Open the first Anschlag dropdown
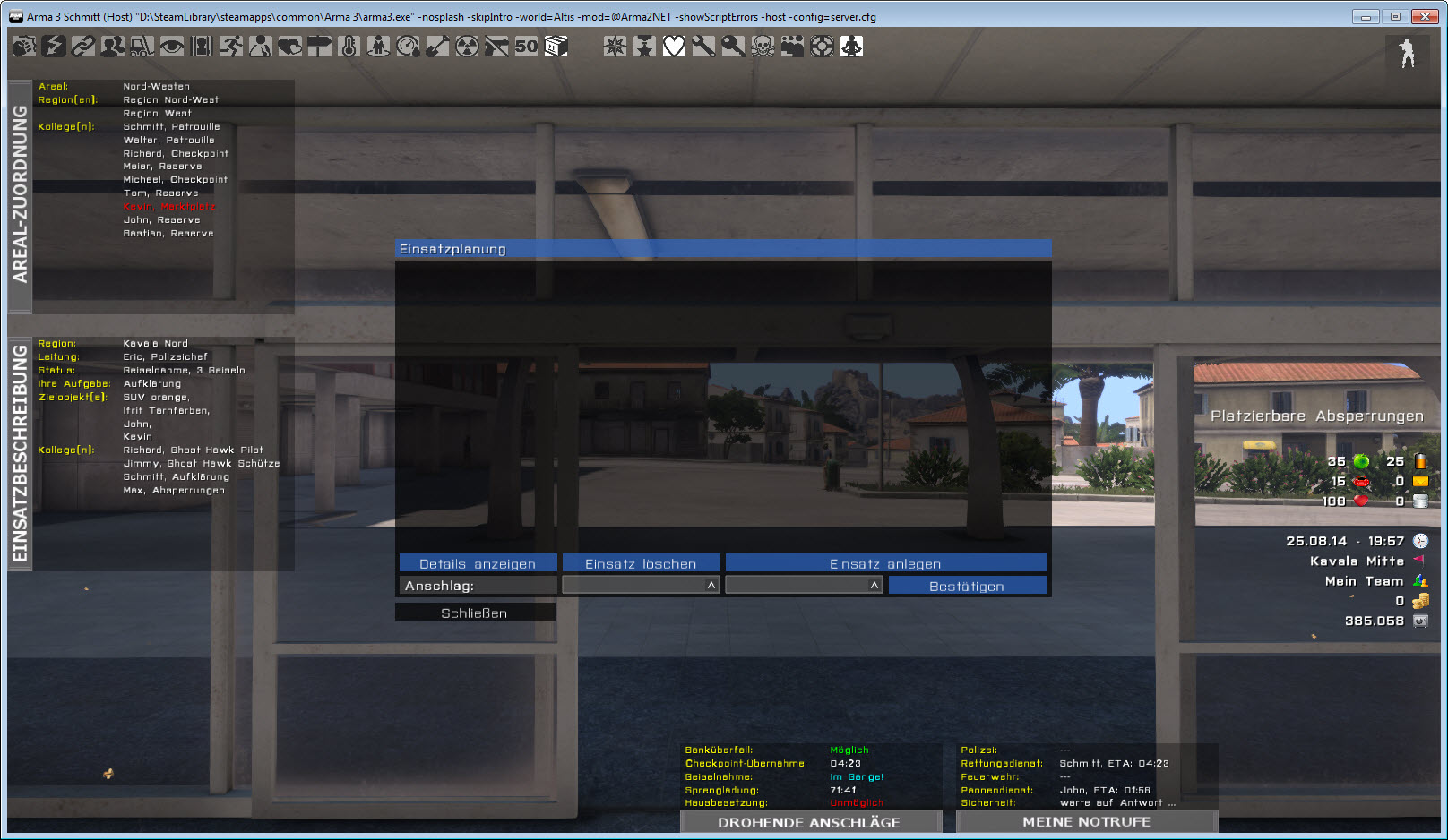This screenshot has width=1448, height=840. (640, 585)
